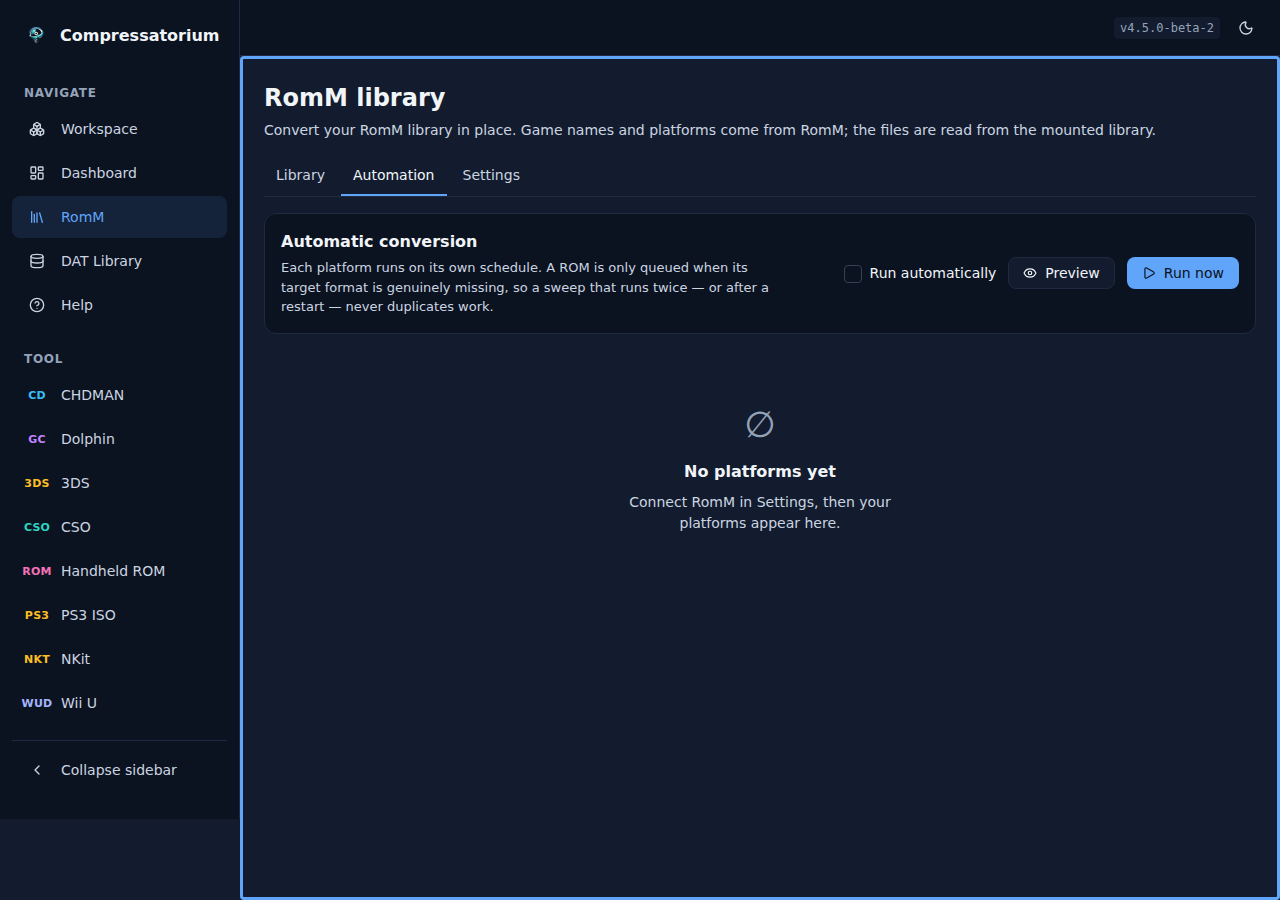
Task: Click the Run now button label
Action: pos(1193,273)
